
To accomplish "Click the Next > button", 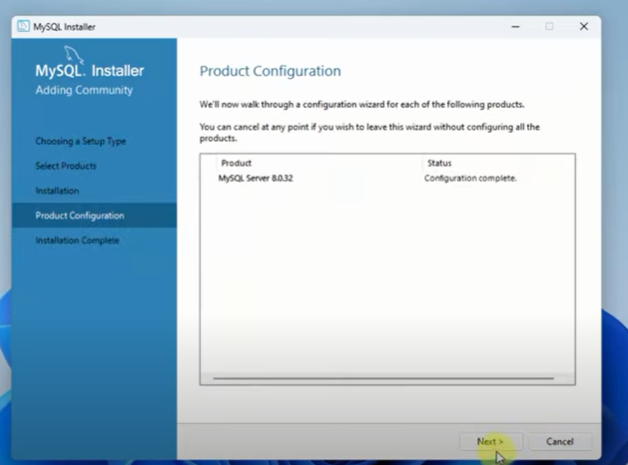I will pyautogui.click(x=491, y=441).
